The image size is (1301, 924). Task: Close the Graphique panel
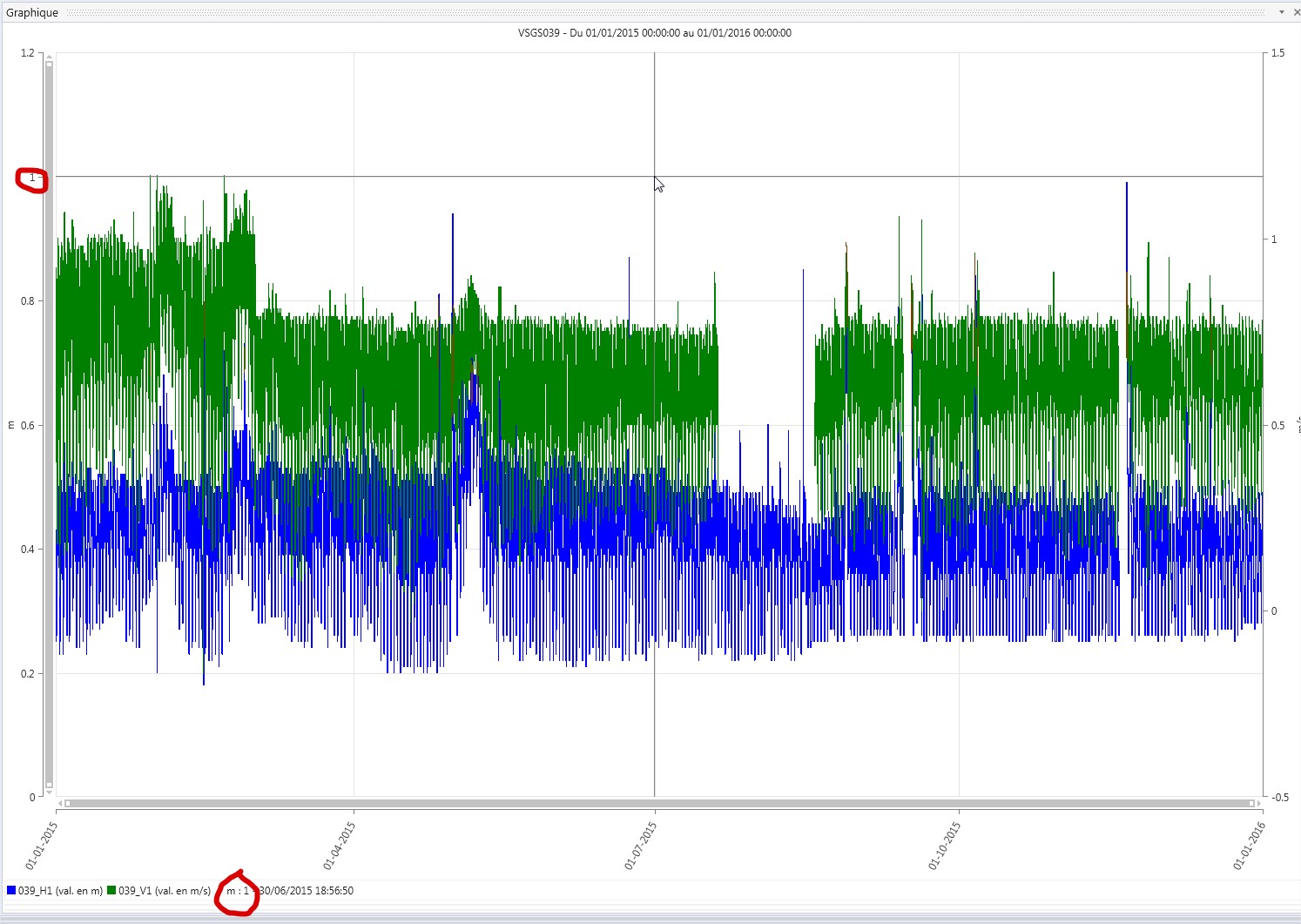pyautogui.click(x=1297, y=12)
